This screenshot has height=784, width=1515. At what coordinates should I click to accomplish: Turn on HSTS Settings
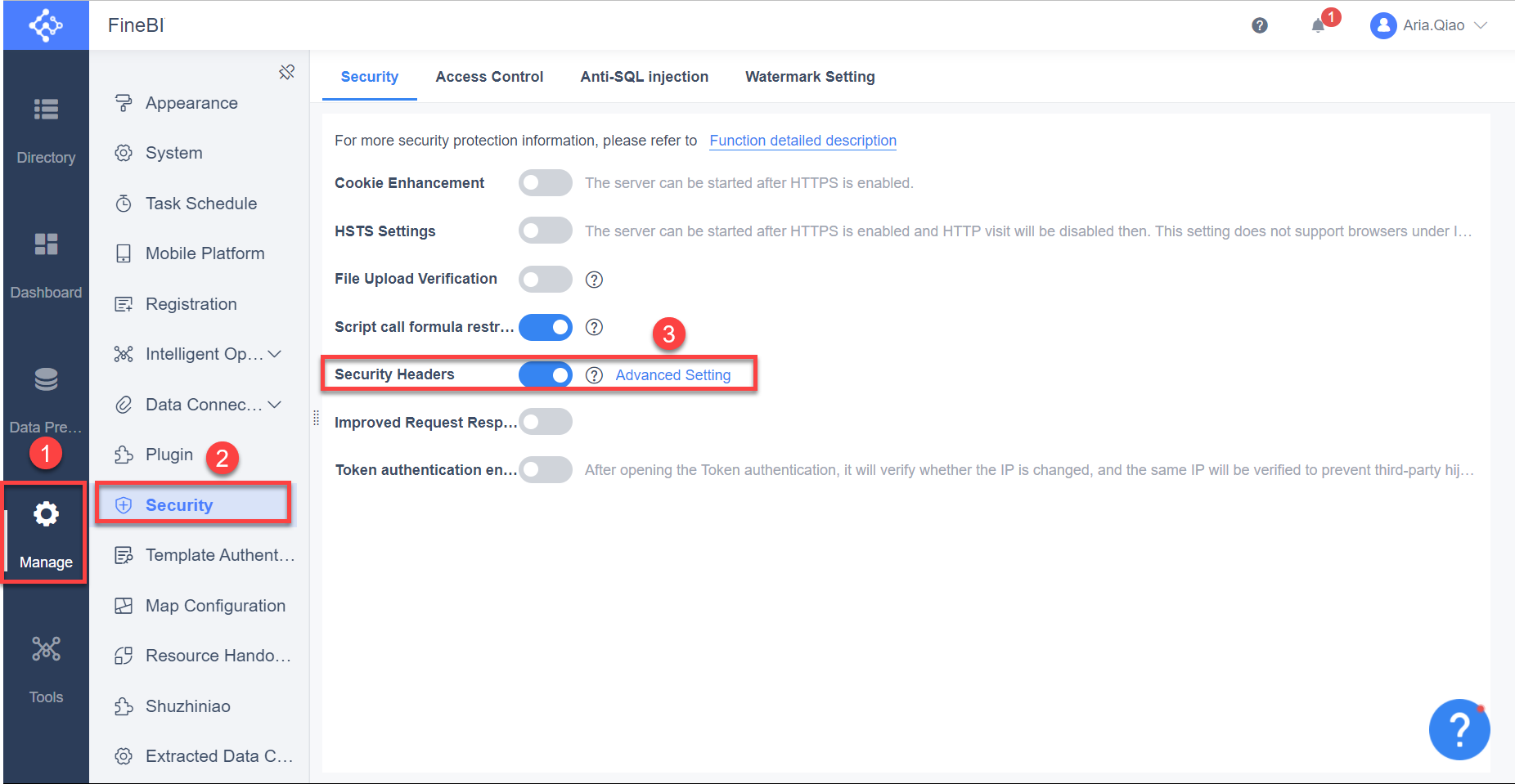(x=546, y=230)
